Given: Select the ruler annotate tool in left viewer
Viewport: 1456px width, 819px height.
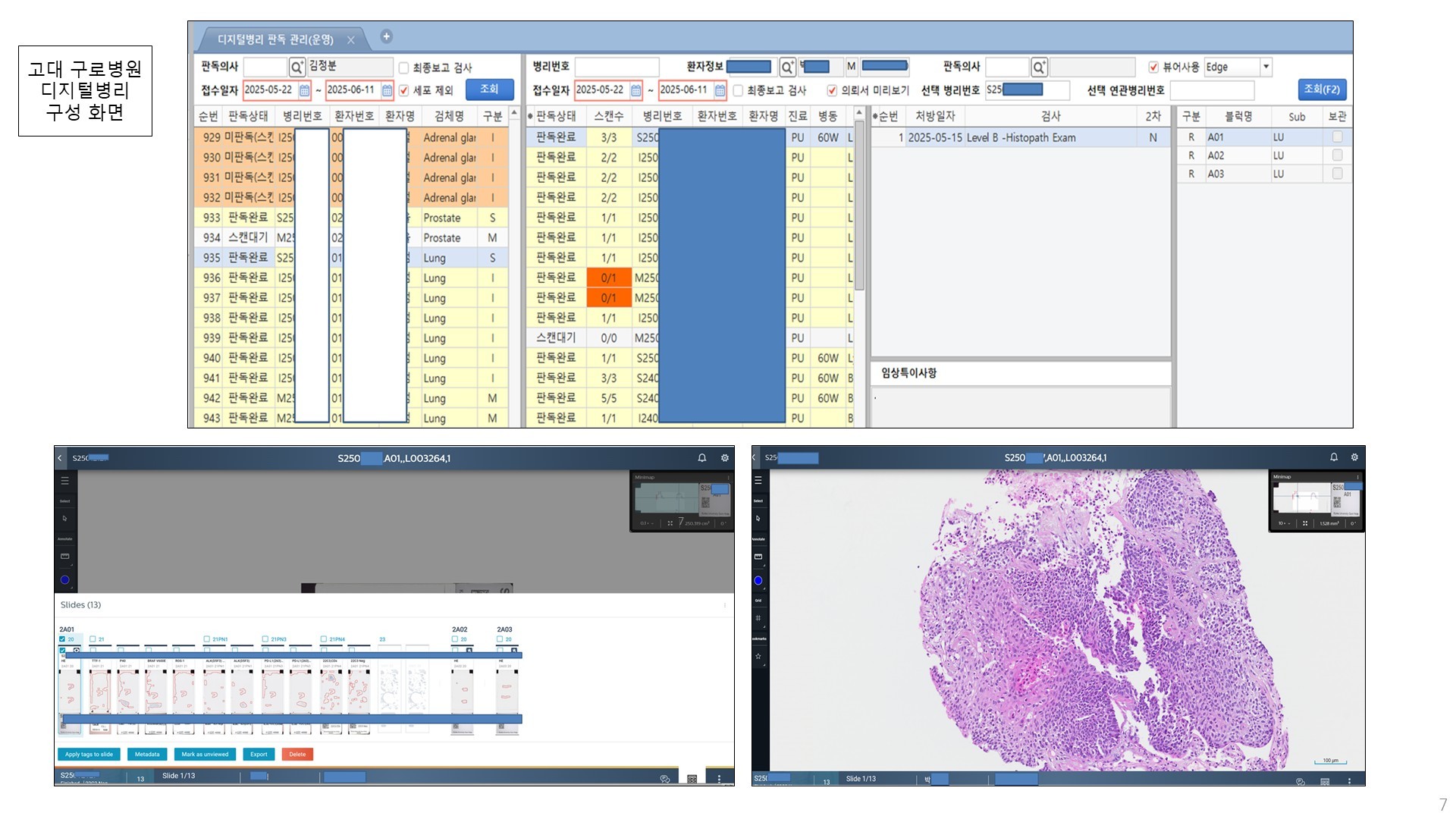Looking at the screenshot, I should 64,557.
